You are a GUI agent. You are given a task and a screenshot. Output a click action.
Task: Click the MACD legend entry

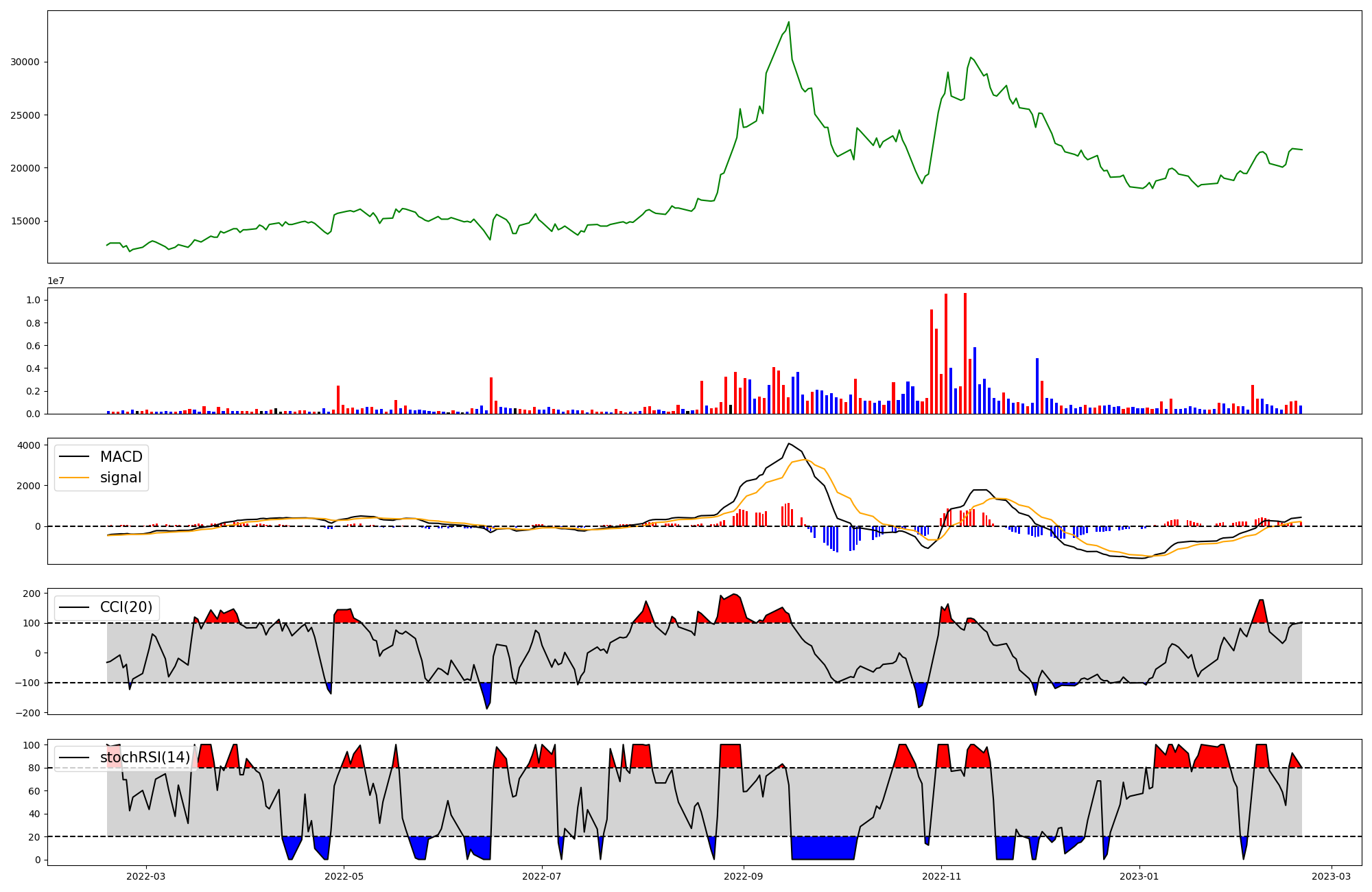point(121,457)
